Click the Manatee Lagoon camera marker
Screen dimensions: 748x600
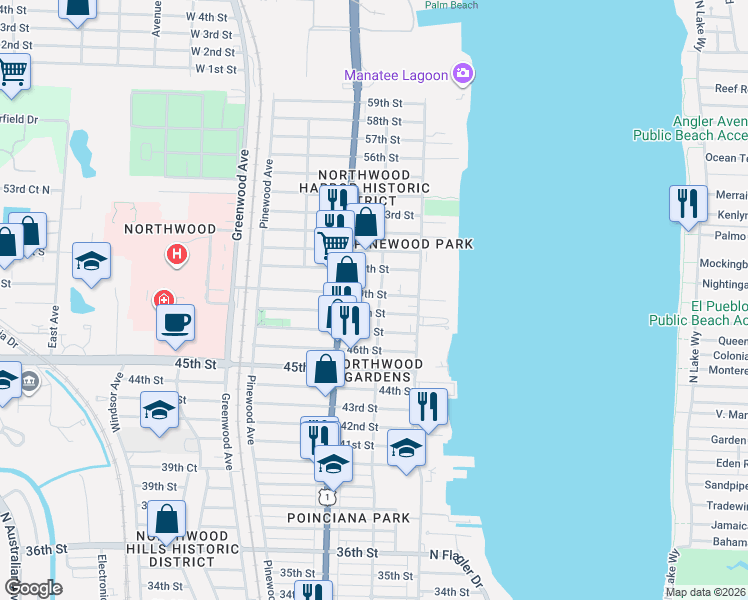(x=462, y=74)
